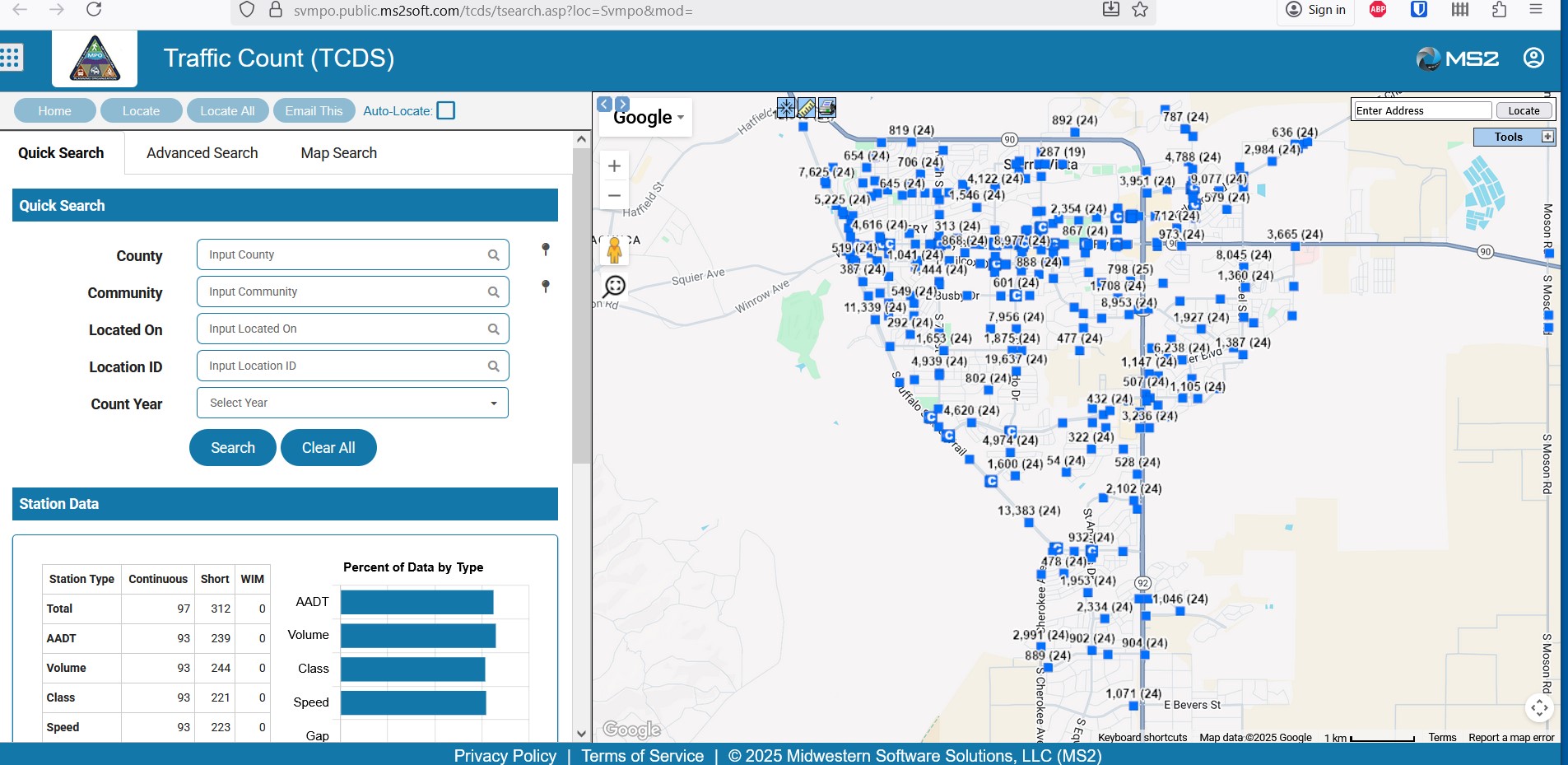Screen dimensions: 1568x765
Task: Open the Privacy Policy link
Action: pyautogui.click(x=505, y=755)
